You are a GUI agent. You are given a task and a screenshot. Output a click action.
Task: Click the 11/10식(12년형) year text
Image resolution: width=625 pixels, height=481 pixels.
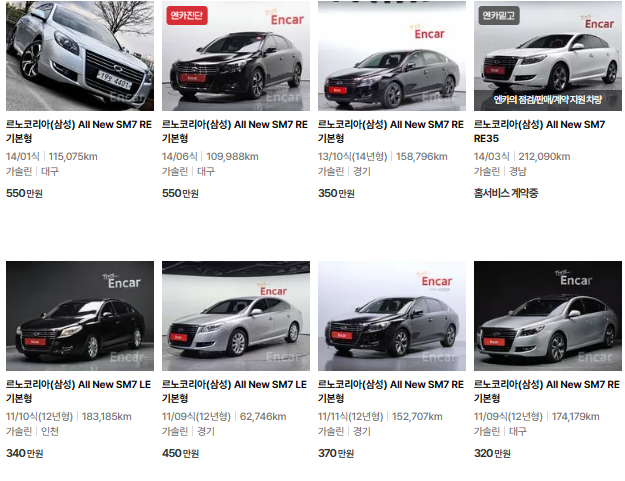coord(39,416)
